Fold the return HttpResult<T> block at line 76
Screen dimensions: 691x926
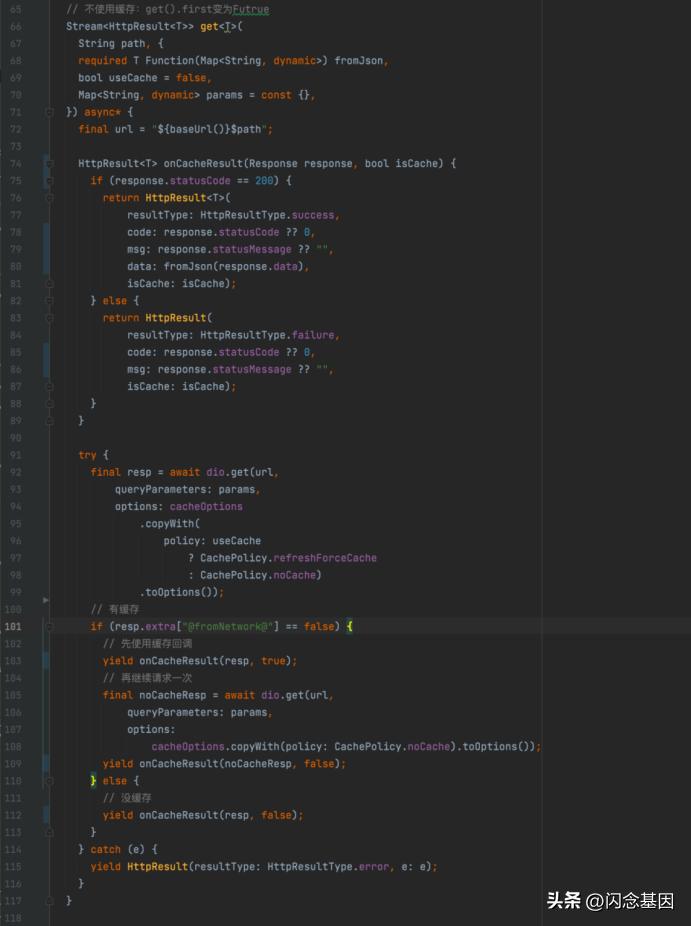[50, 198]
